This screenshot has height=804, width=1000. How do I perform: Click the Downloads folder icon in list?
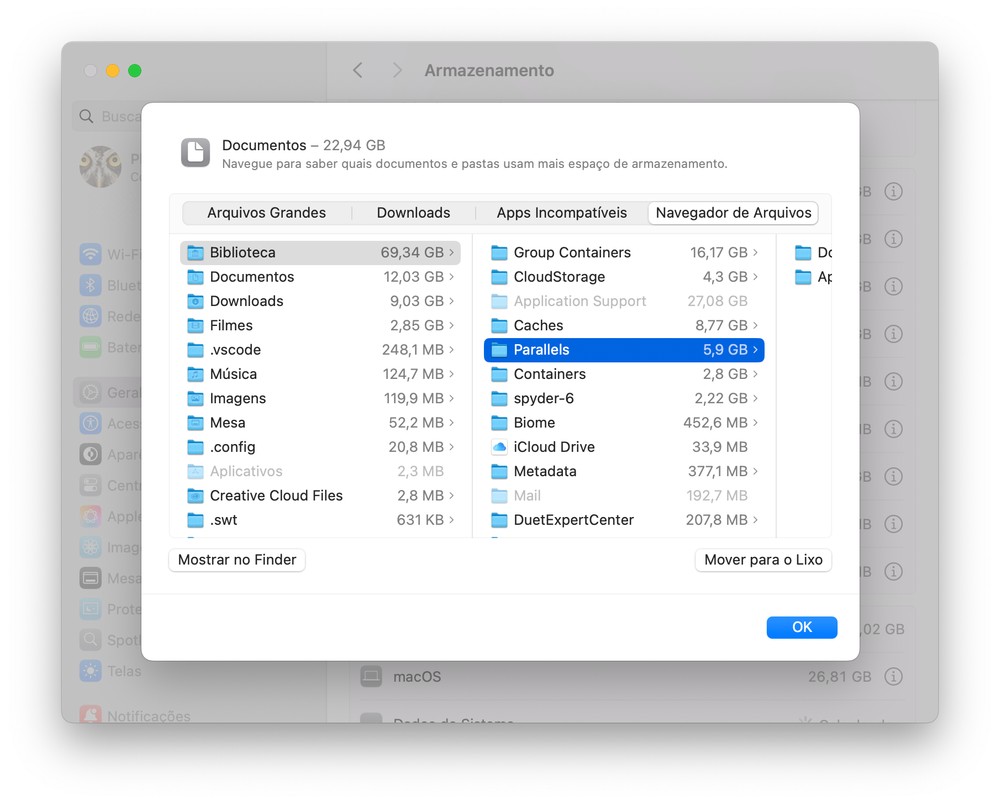(x=195, y=301)
